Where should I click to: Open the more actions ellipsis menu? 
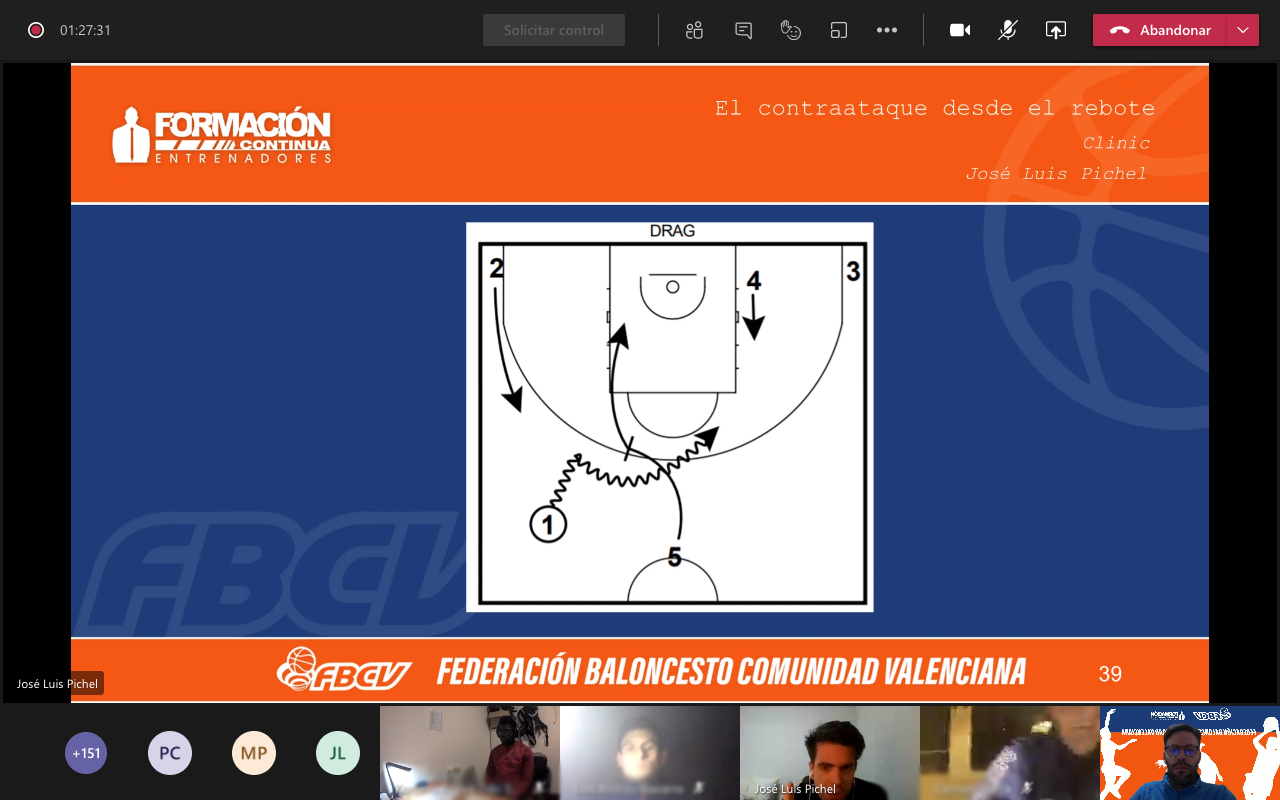(887, 30)
